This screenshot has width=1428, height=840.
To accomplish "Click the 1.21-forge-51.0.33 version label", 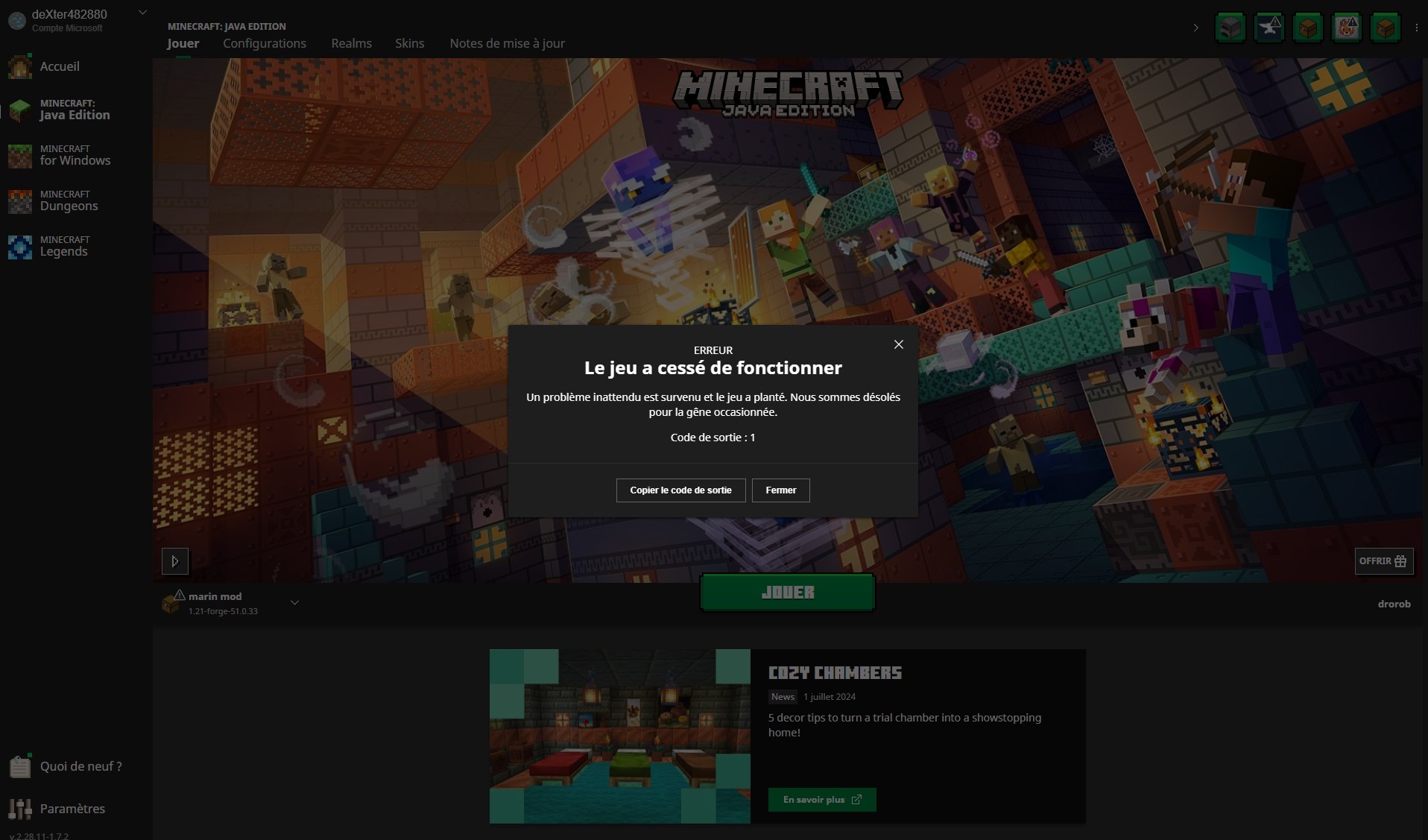I will tap(223, 611).
